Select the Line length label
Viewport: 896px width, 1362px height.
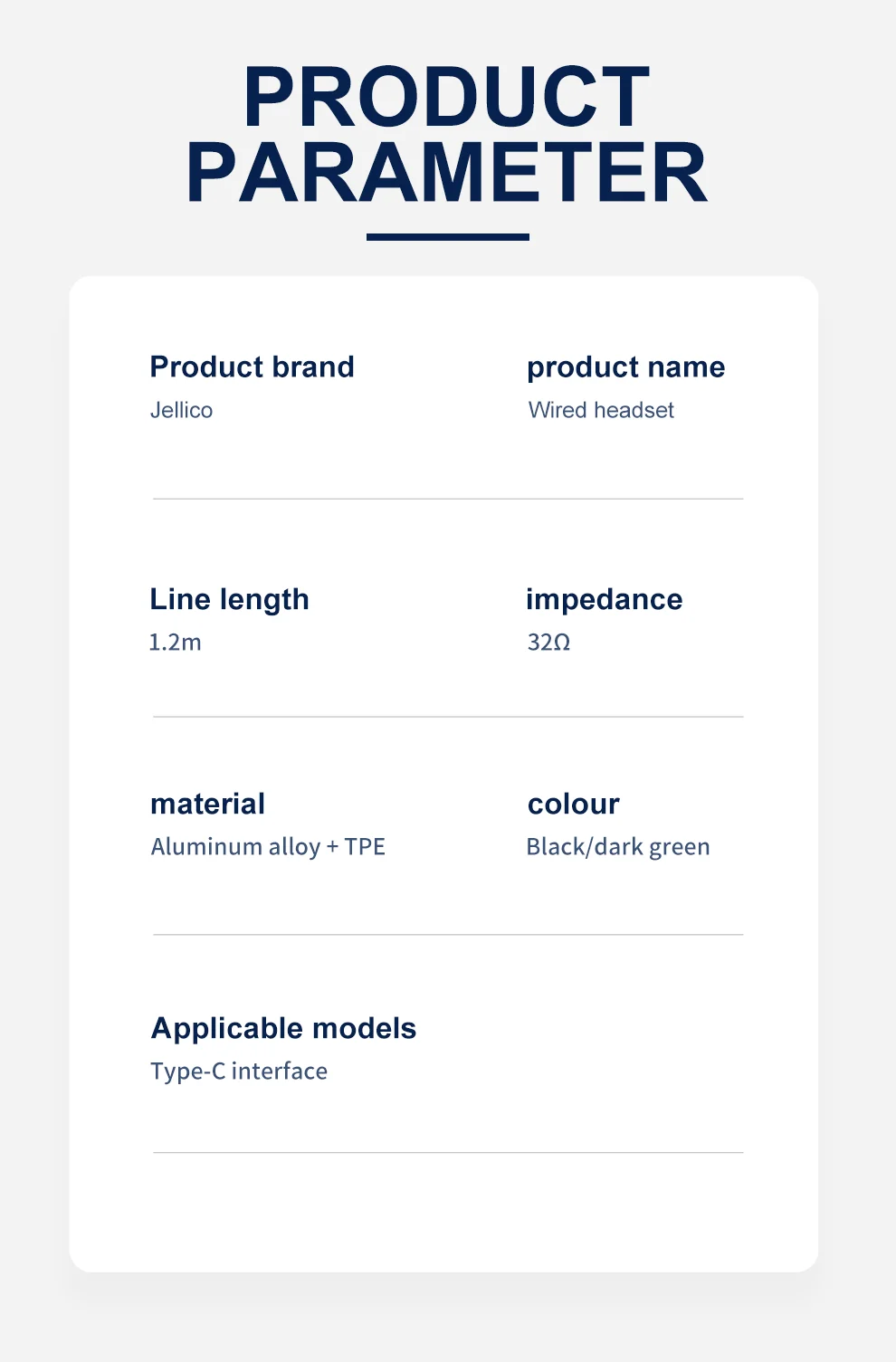[229, 599]
